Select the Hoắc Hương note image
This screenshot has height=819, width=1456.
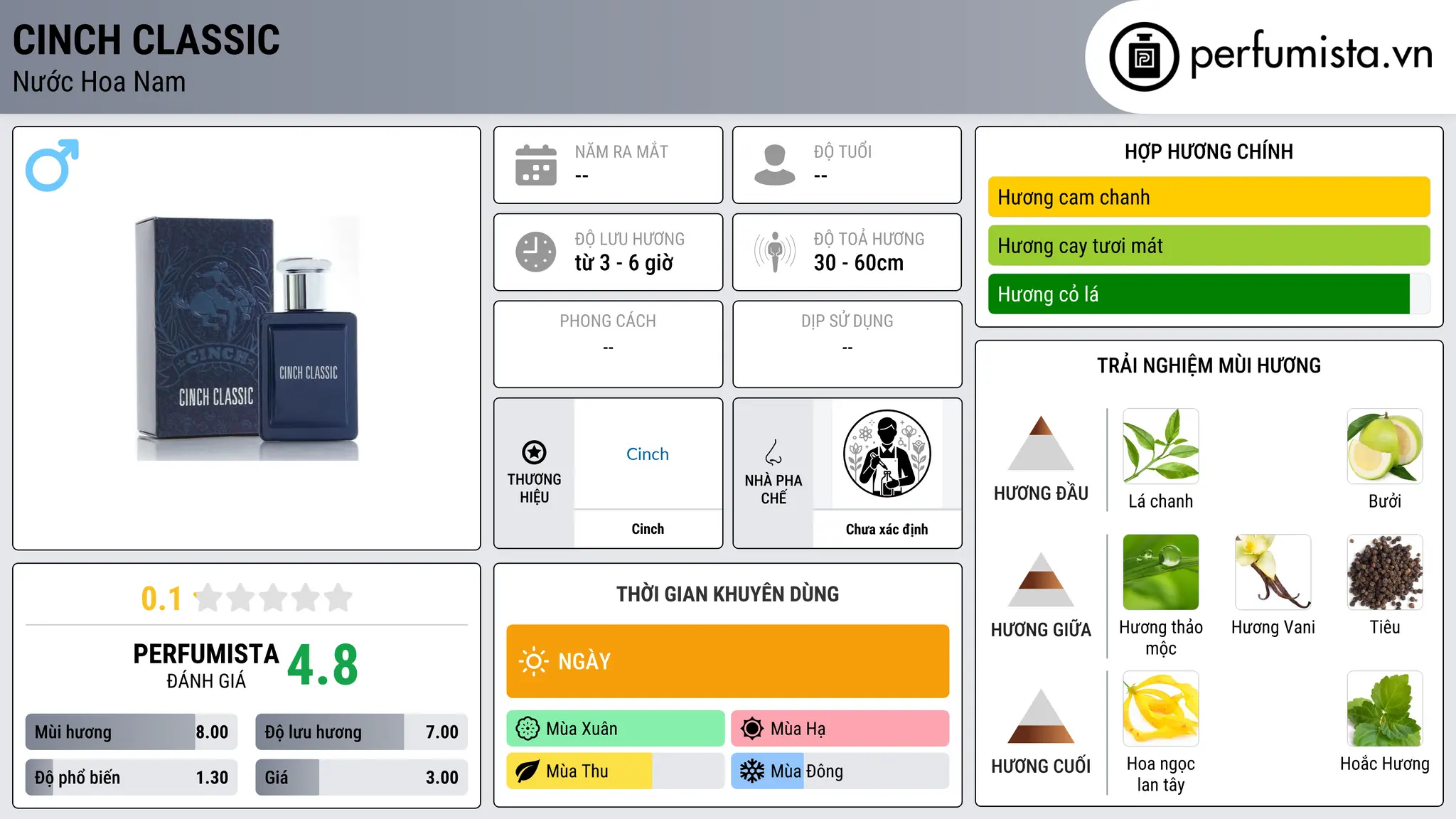pyautogui.click(x=1385, y=709)
